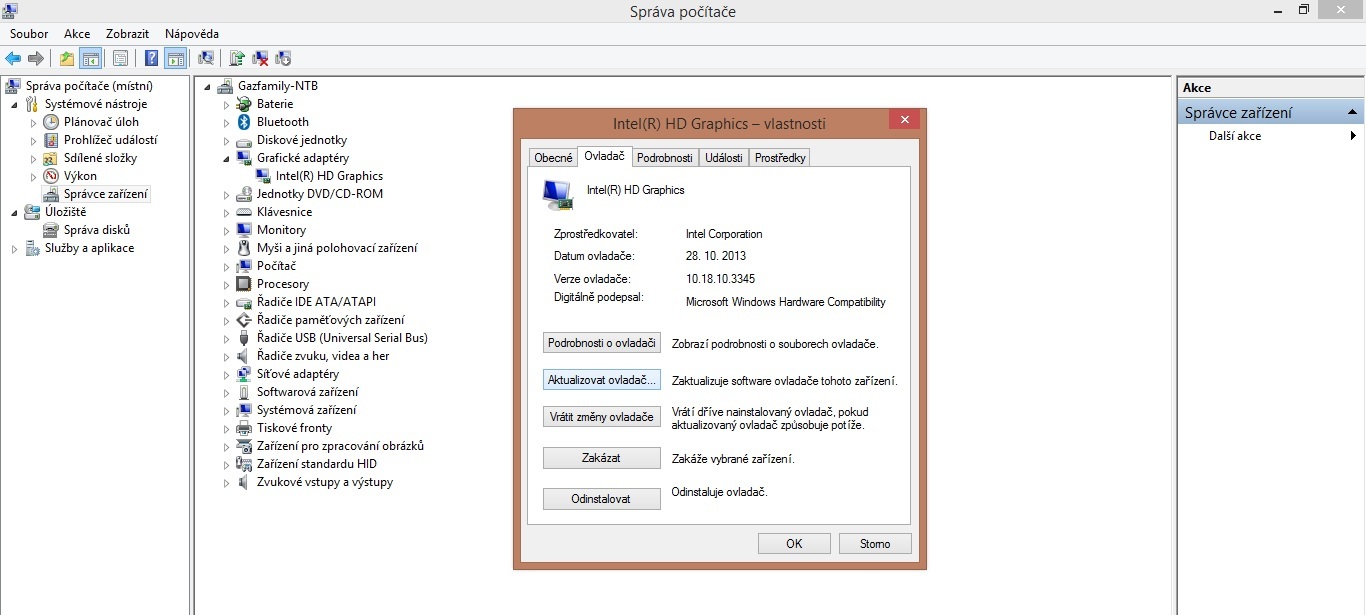Open the Další akce submenu arrow
Image resolution: width=1366 pixels, height=615 pixels.
click(1354, 136)
